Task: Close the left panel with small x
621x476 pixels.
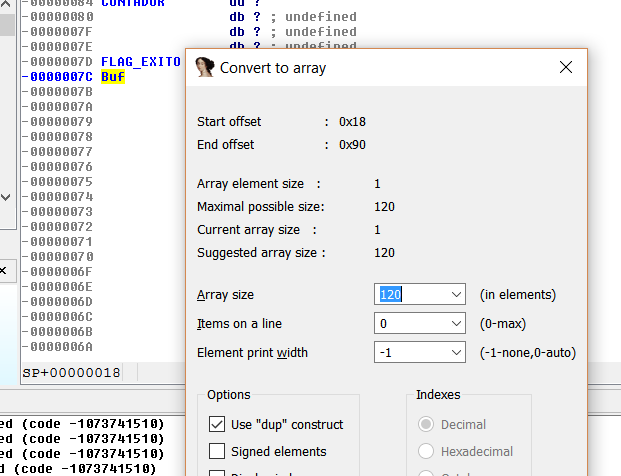Action: 3,270
